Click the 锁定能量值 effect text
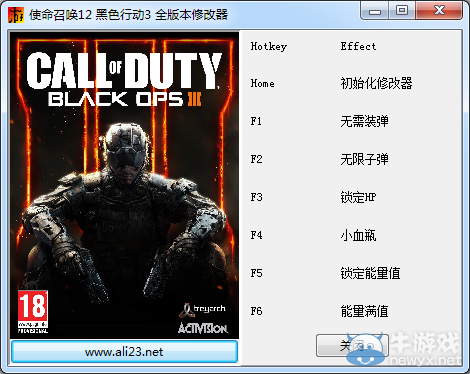 click(x=370, y=273)
